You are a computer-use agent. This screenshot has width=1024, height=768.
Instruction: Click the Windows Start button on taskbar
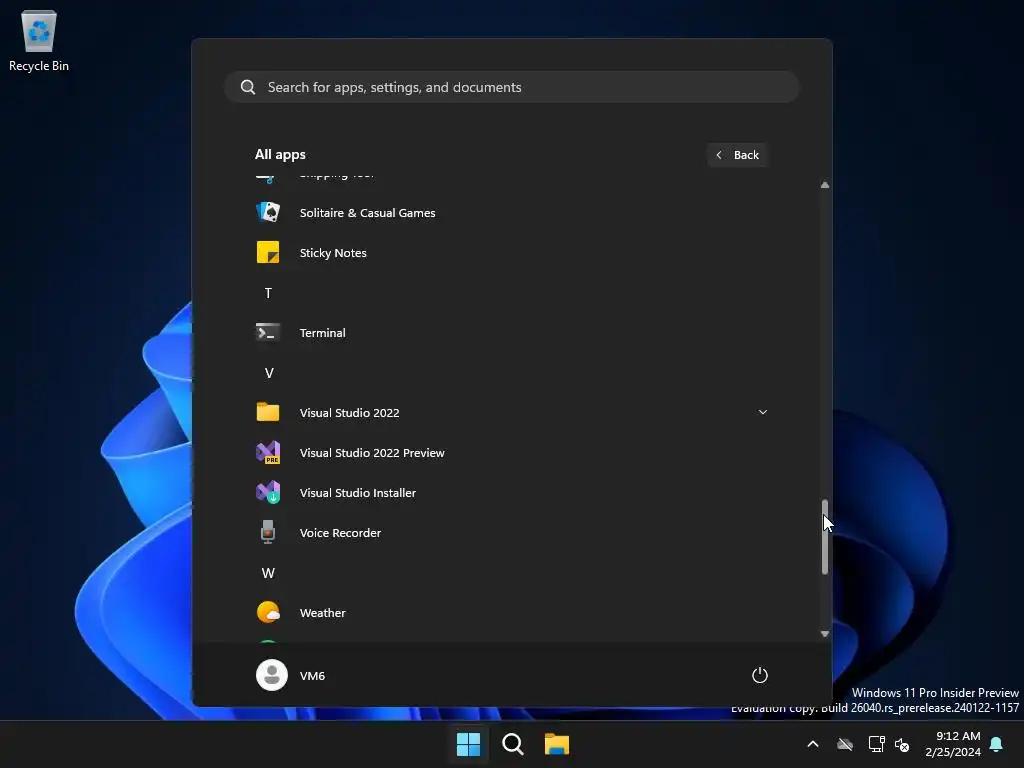pyautogui.click(x=468, y=744)
